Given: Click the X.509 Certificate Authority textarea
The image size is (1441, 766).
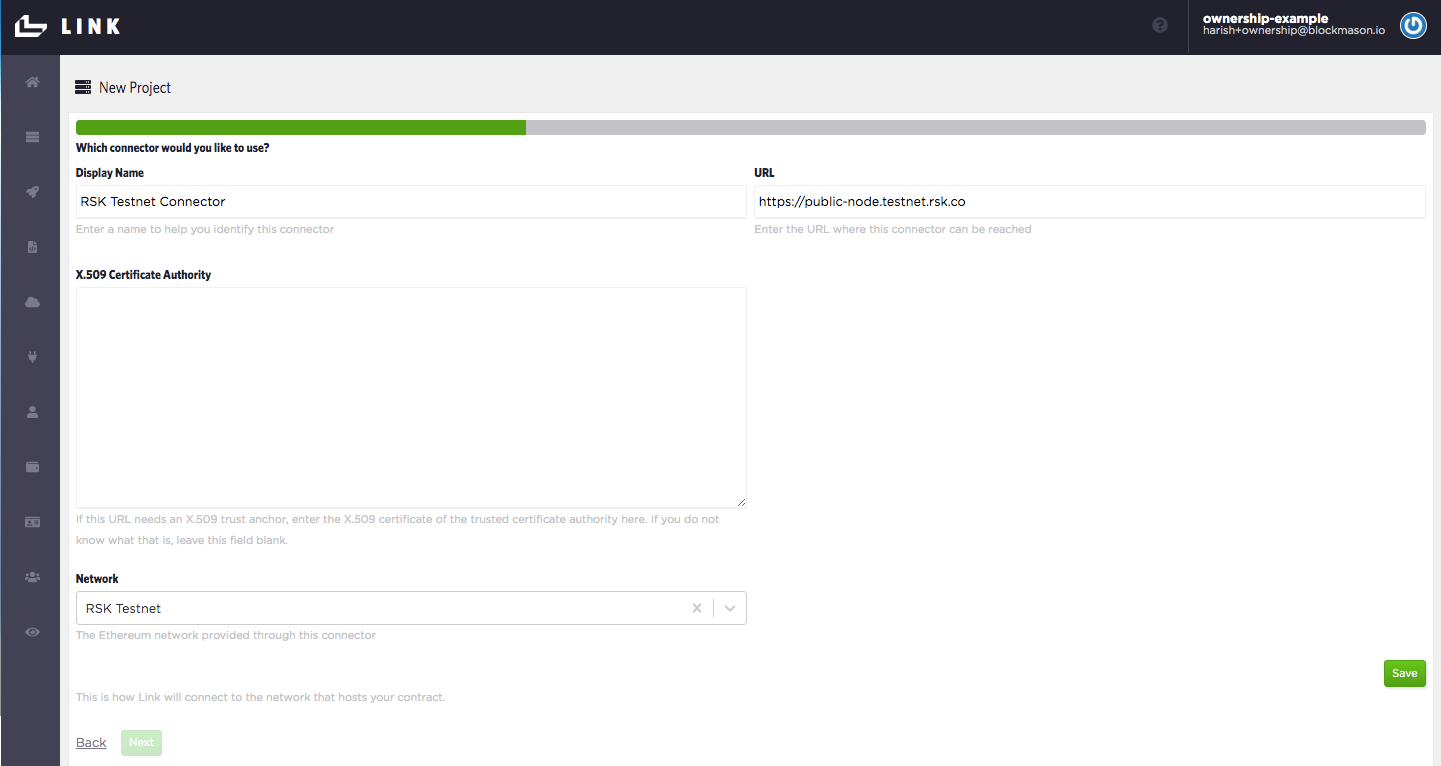Looking at the screenshot, I should [411, 398].
